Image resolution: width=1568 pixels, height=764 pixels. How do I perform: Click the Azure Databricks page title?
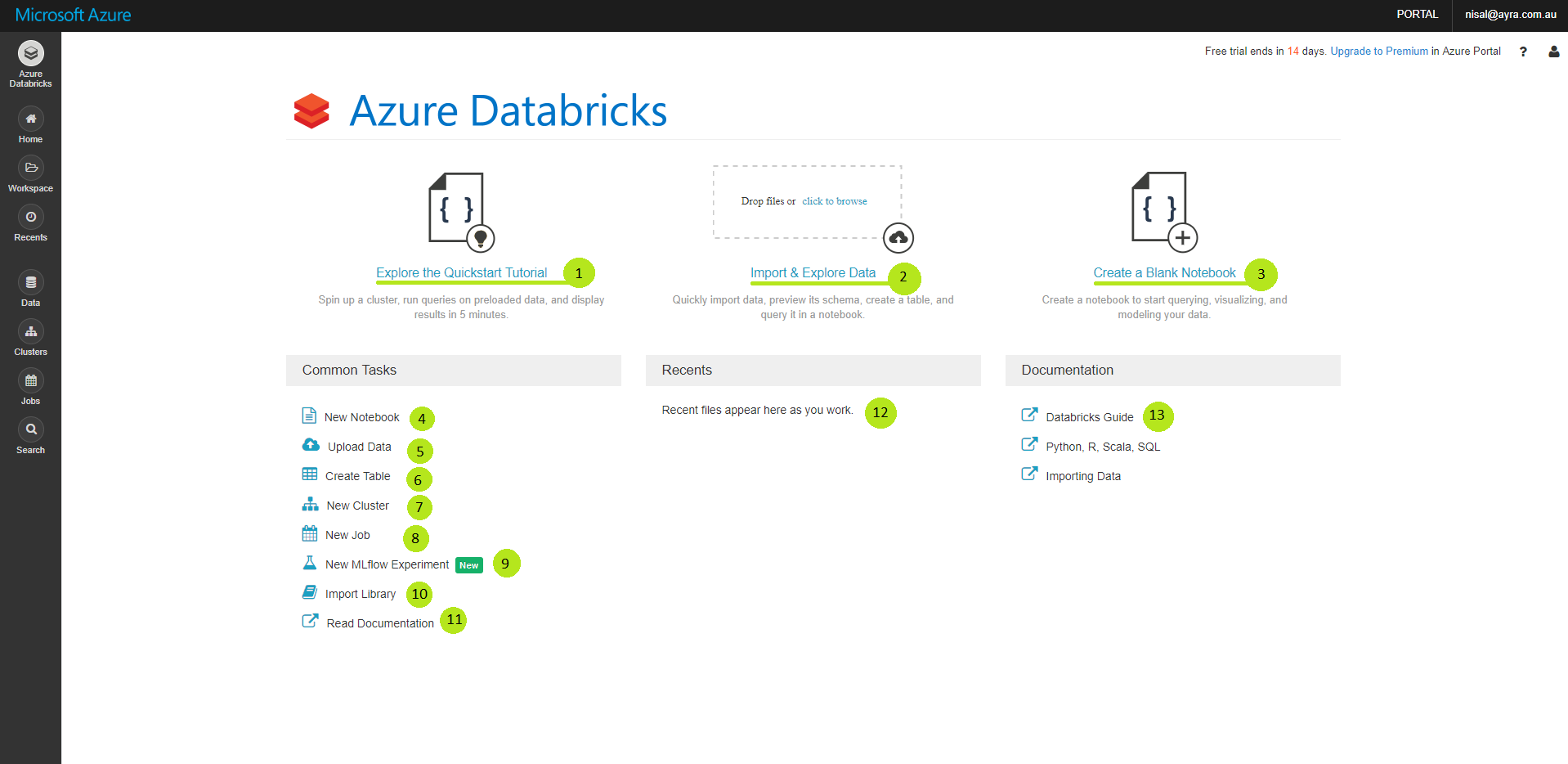[x=508, y=111]
